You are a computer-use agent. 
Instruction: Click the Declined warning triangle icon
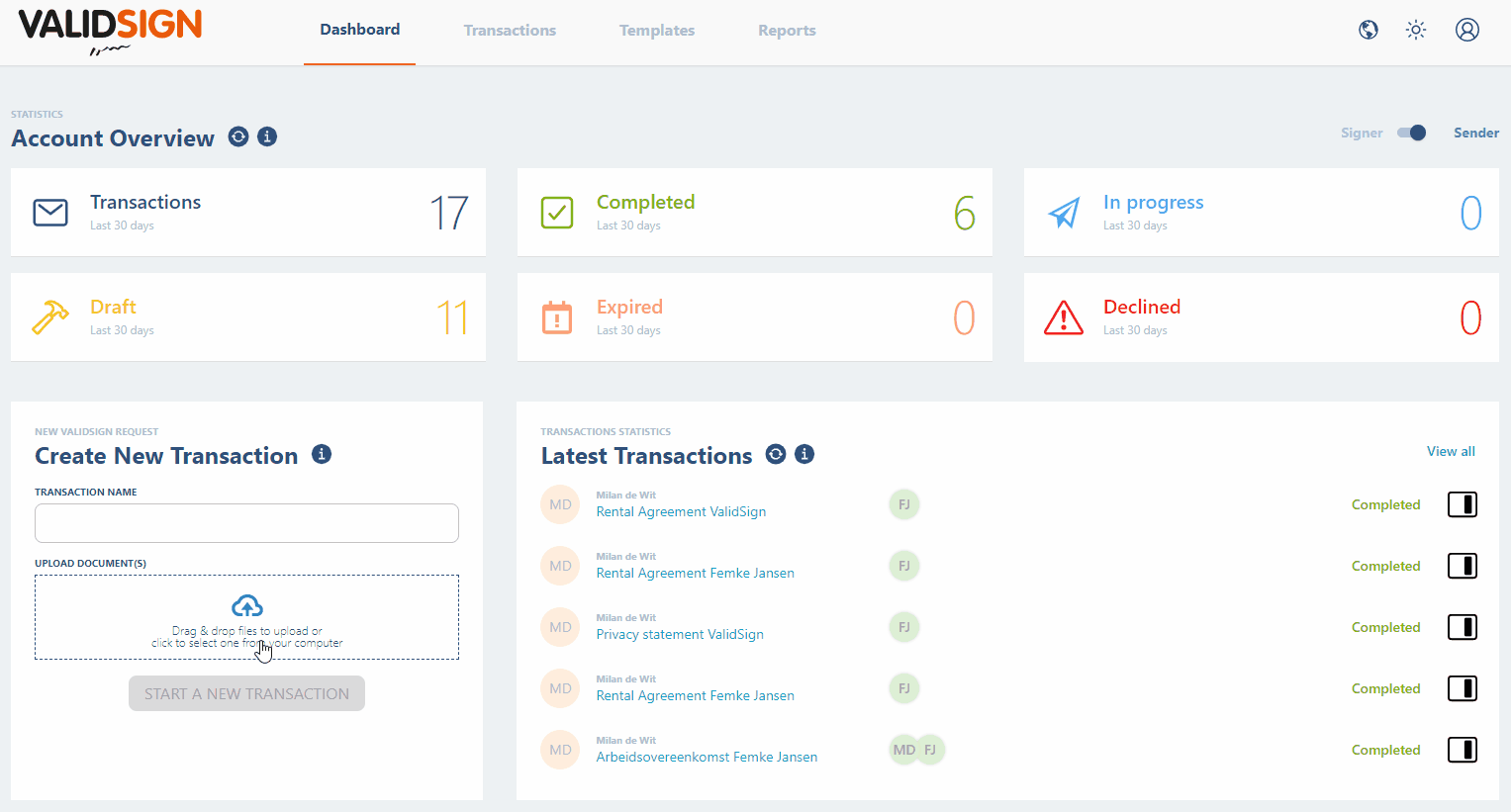click(x=1064, y=317)
